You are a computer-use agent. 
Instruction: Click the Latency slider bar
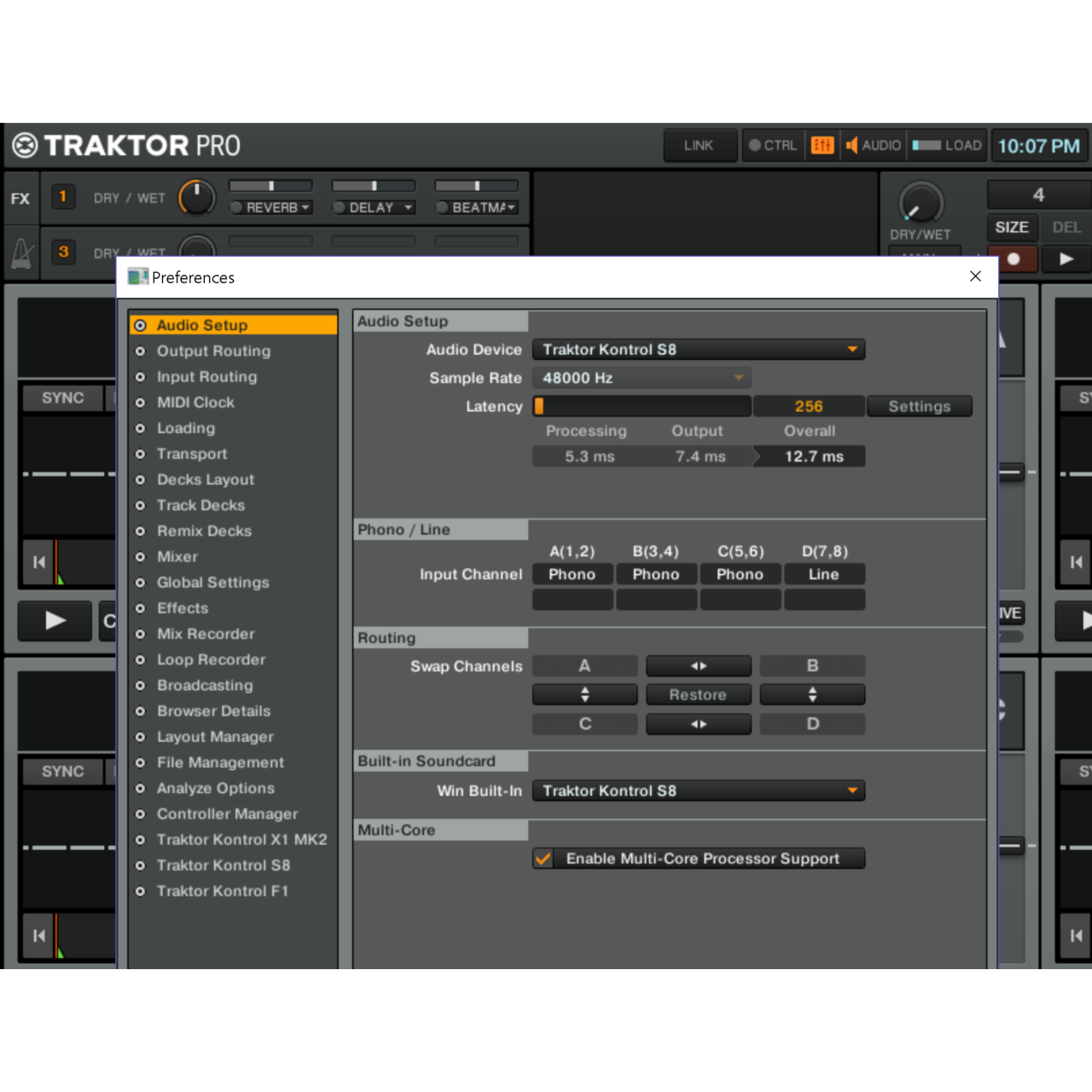click(642, 407)
